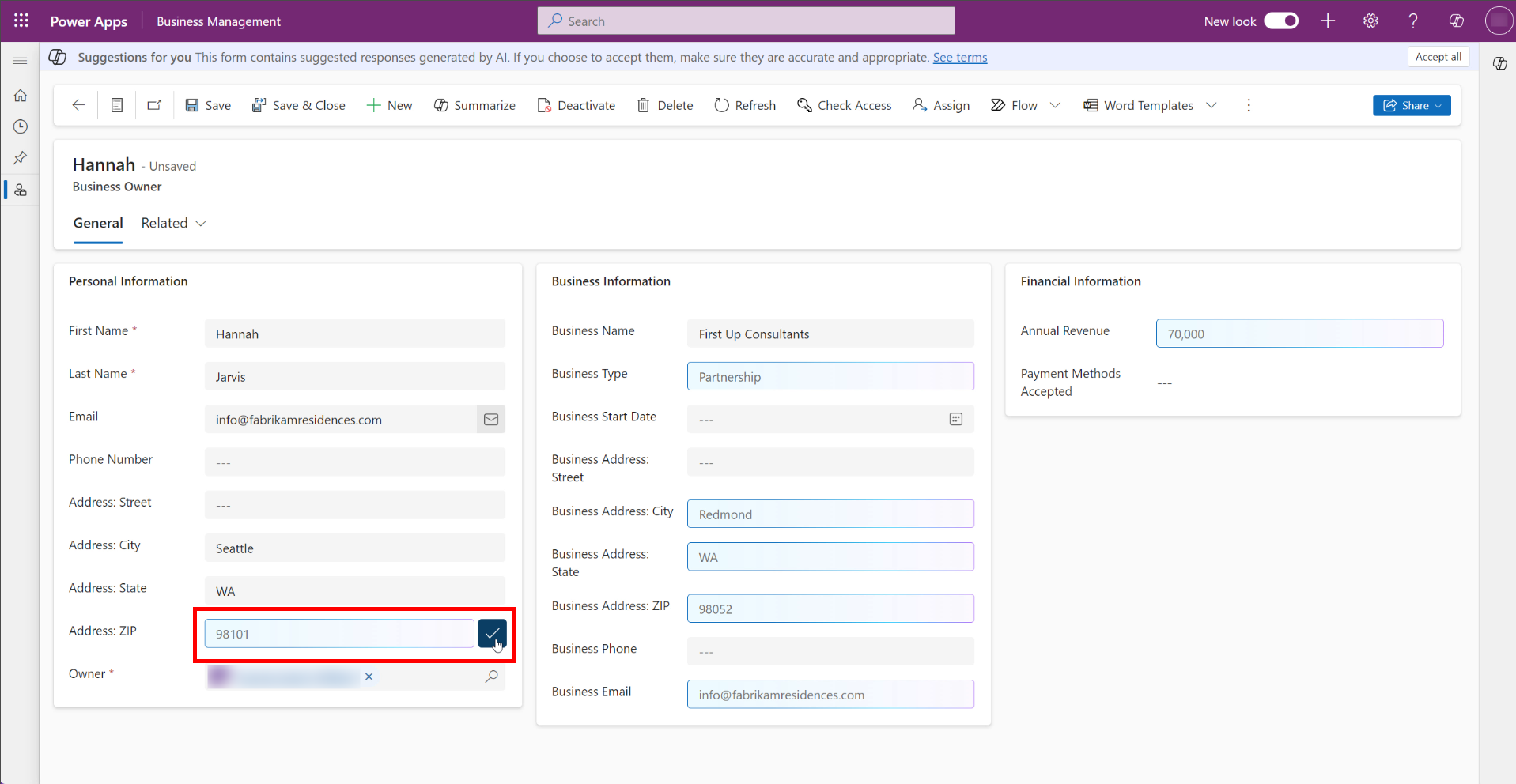Click the Address: ZIP field with 98101

click(339, 634)
